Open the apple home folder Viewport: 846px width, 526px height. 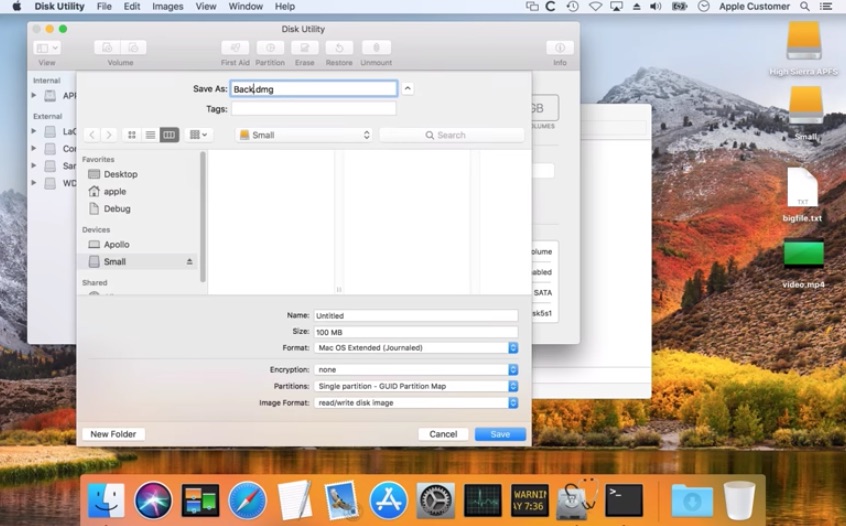click(x=114, y=191)
